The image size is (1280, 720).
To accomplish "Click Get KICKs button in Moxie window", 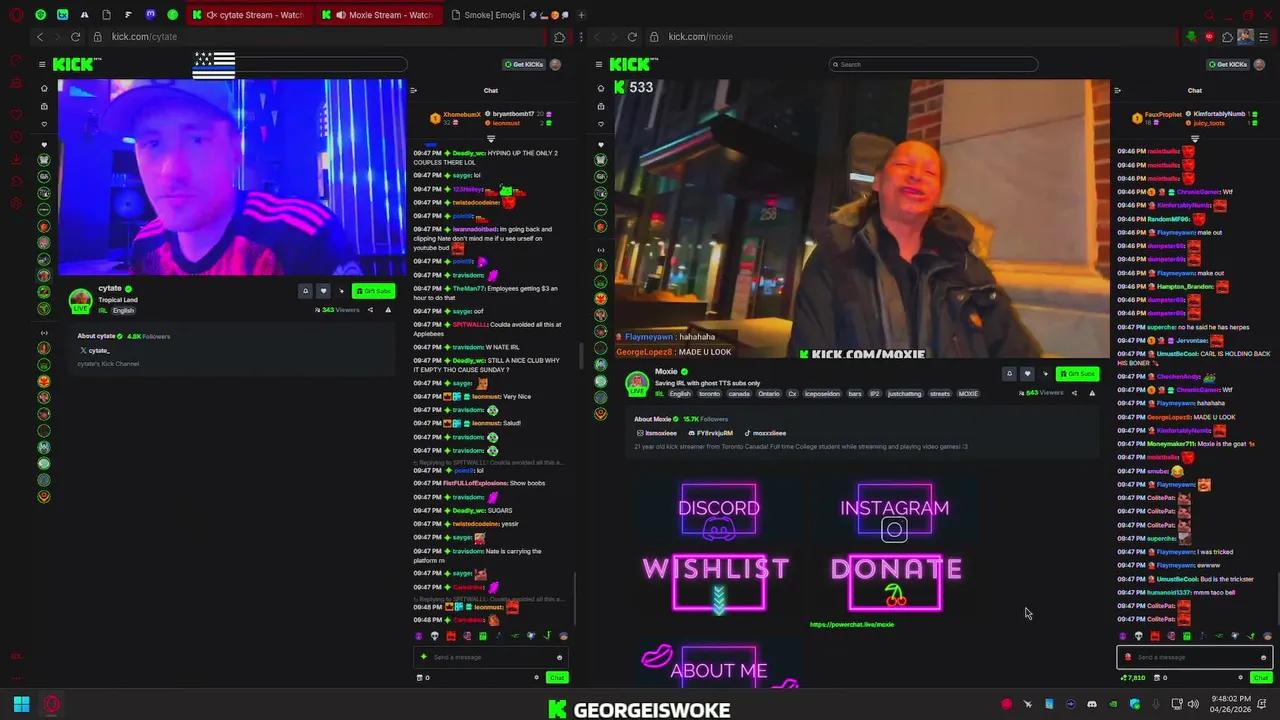I will pyautogui.click(x=1228, y=64).
